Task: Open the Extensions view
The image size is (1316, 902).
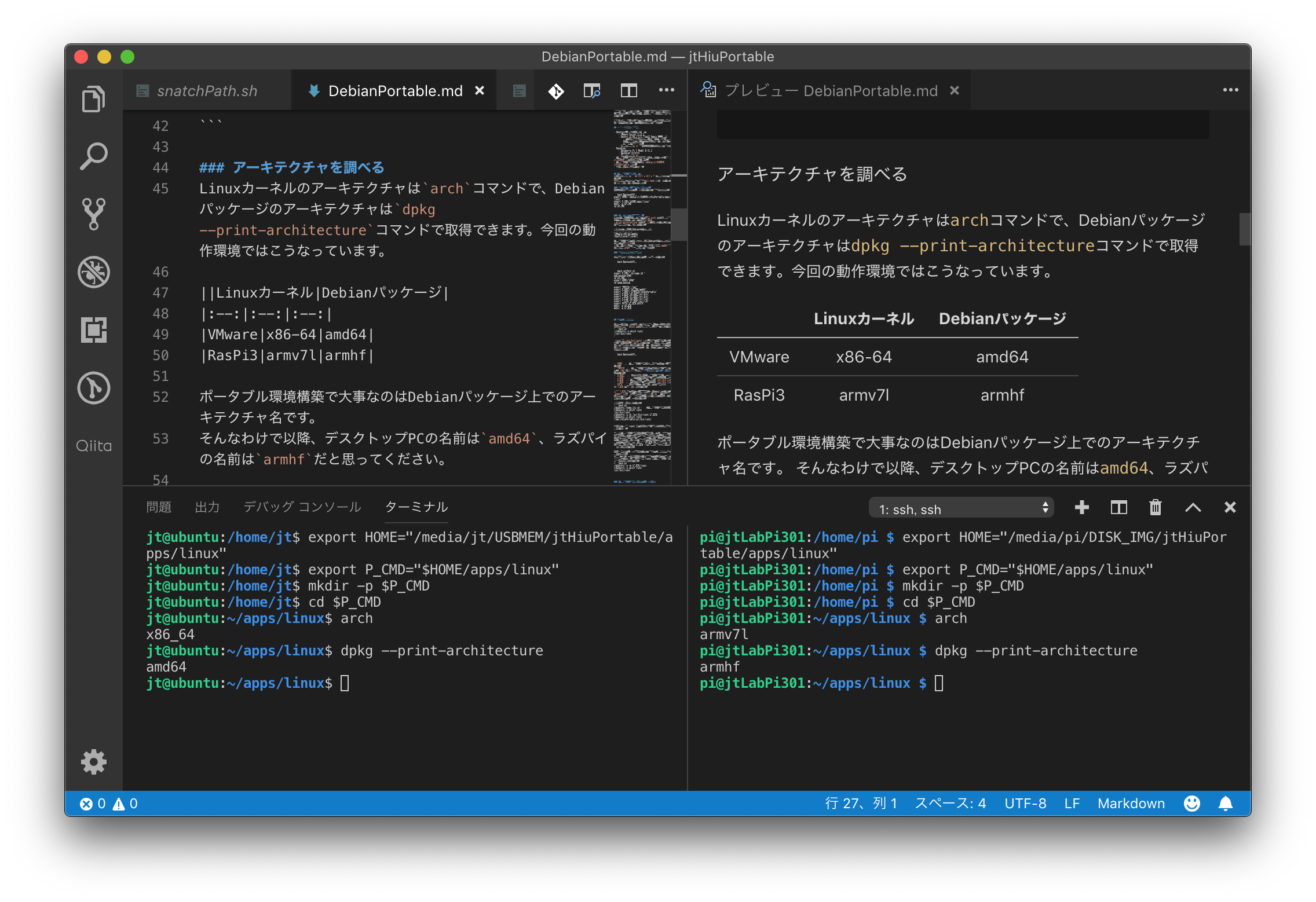Action: 94,330
